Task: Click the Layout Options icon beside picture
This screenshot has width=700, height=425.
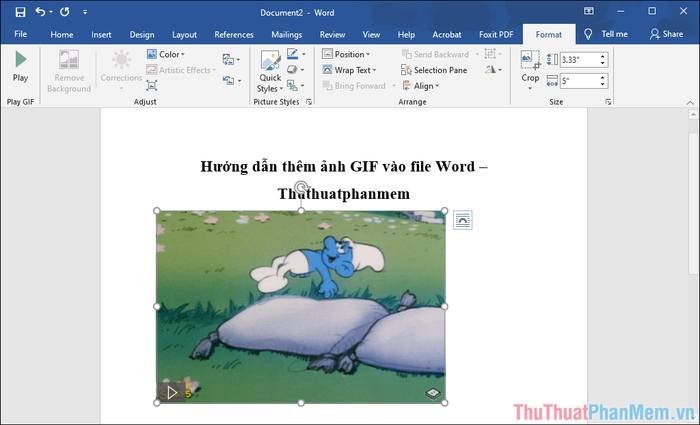Action: (x=462, y=220)
